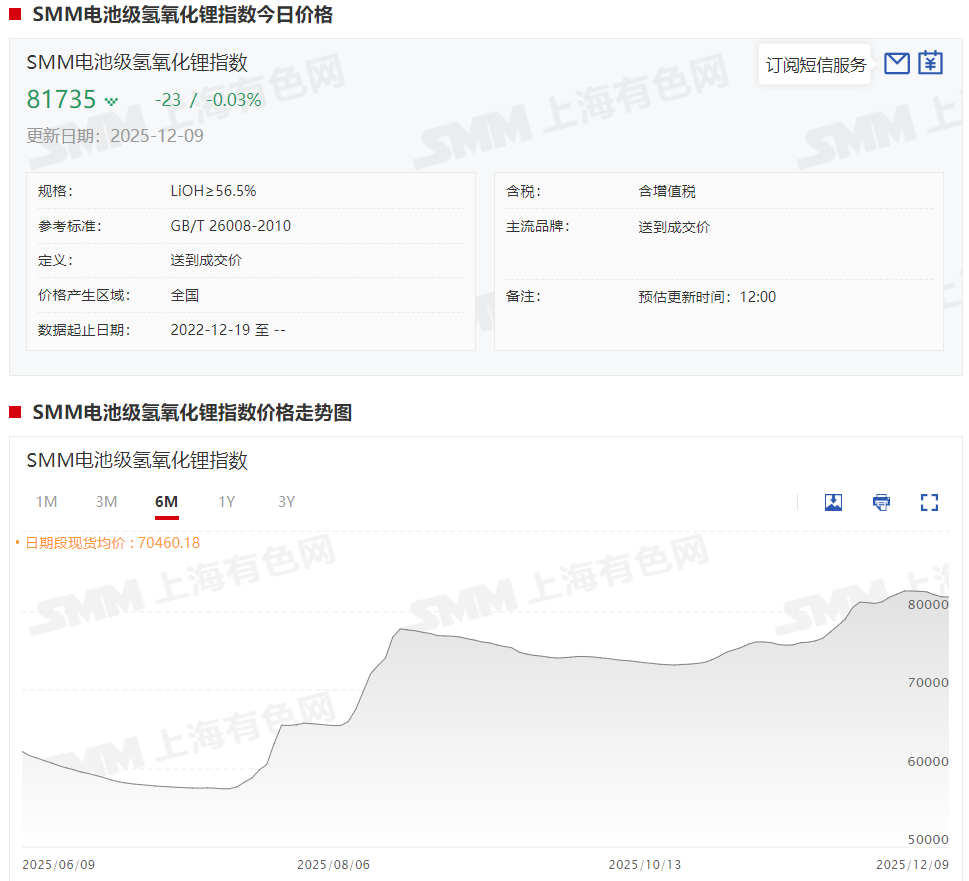Click the 2025/10/13 date axis label
The height and width of the screenshot is (881, 969).
644,864
